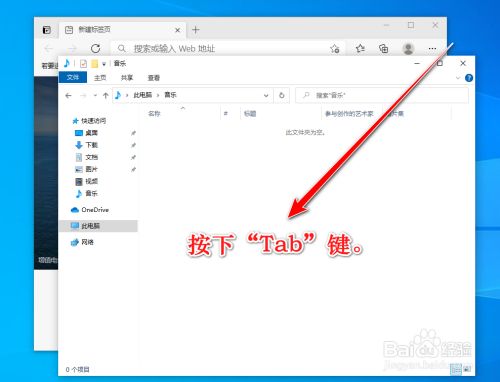Screen dimensions: 500x382
Task: Switch to large icons view in status bar
Action: click(467, 369)
